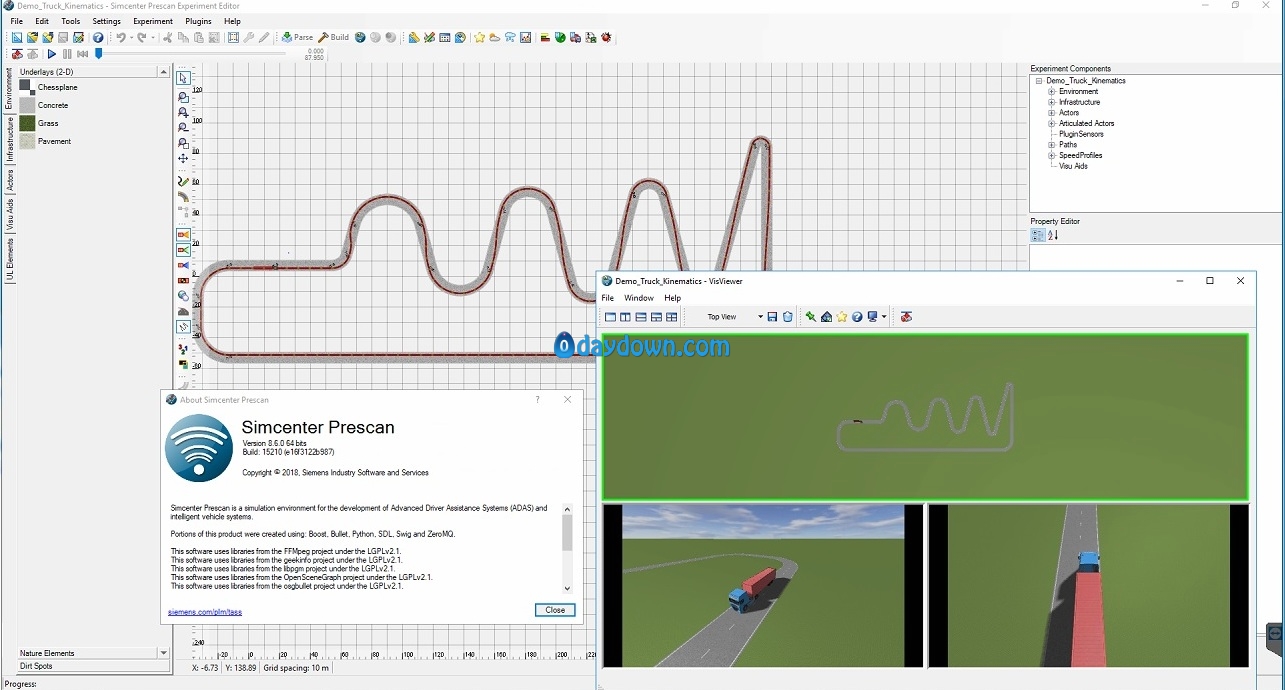Click the home view icon in VisViewer

pyautogui.click(x=826, y=317)
